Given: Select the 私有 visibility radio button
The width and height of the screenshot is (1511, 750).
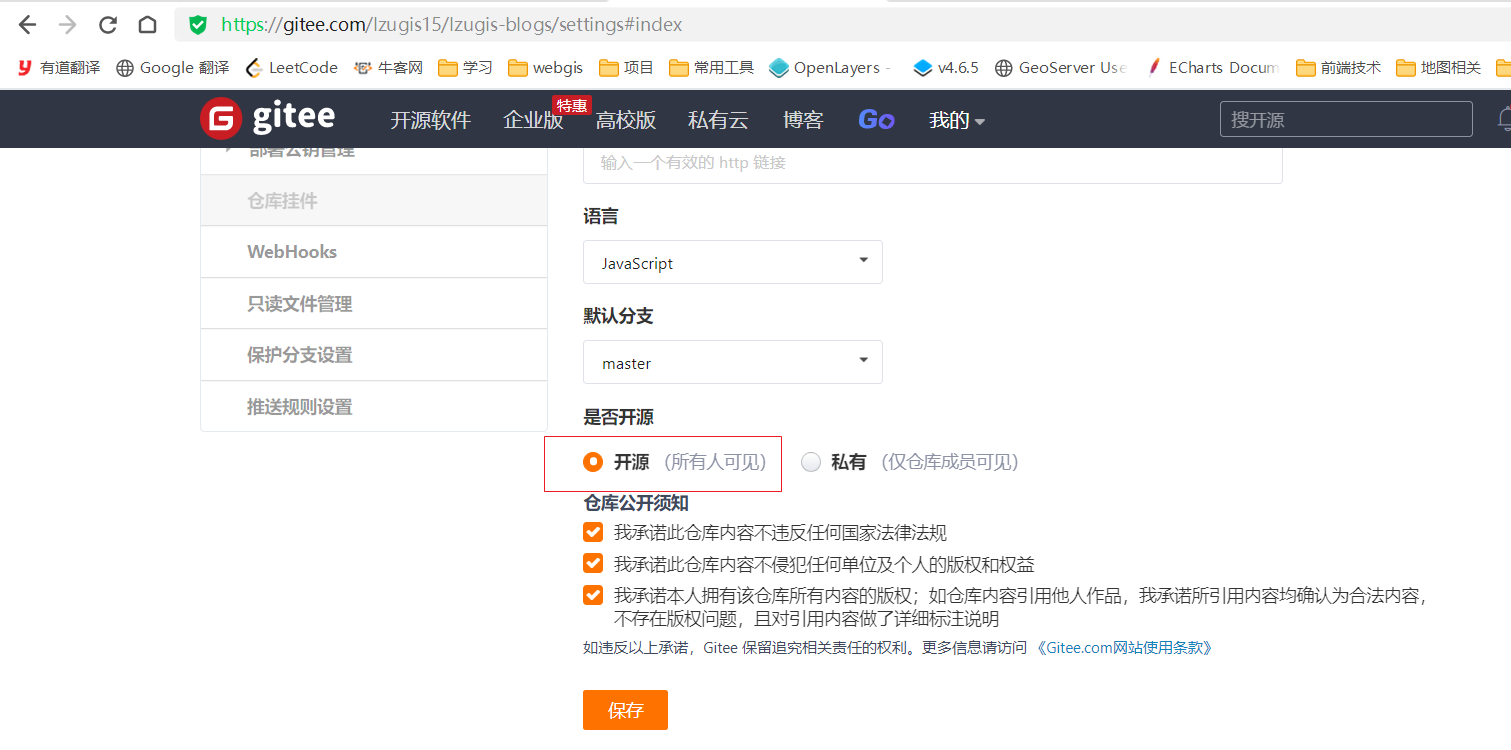Looking at the screenshot, I should [x=810, y=462].
